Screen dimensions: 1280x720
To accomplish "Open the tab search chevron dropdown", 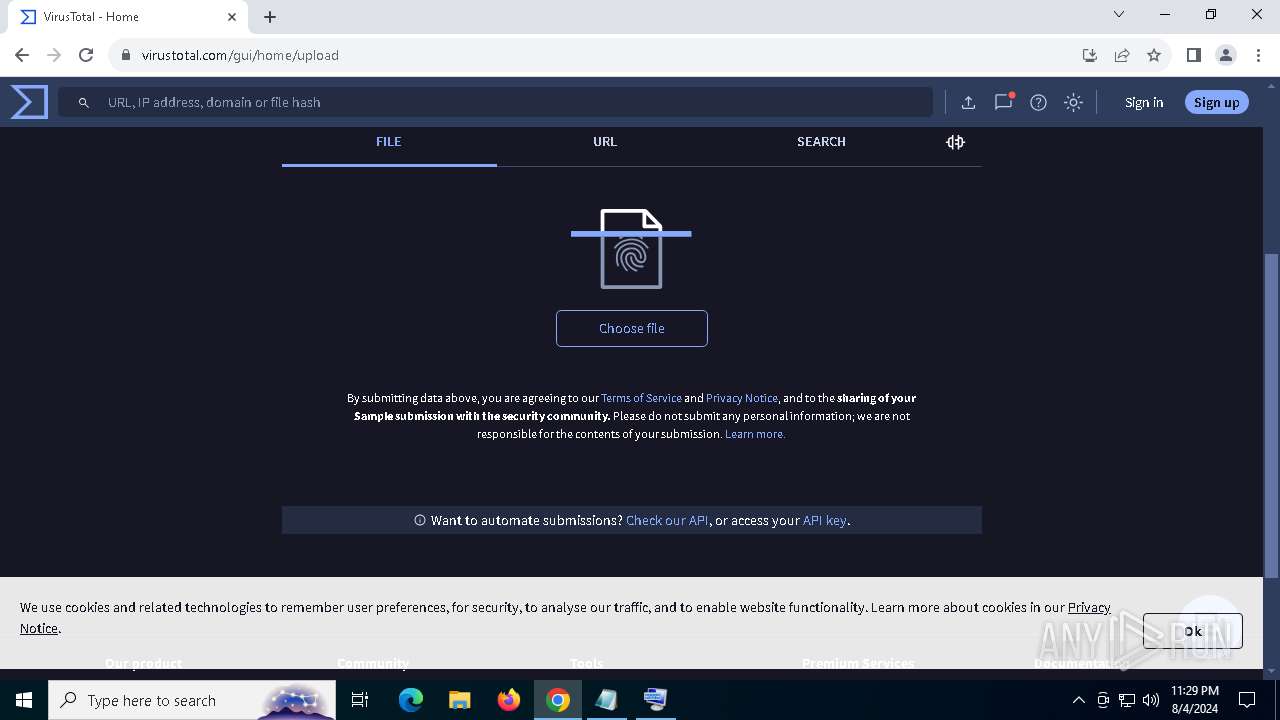I will pos(1119,14).
